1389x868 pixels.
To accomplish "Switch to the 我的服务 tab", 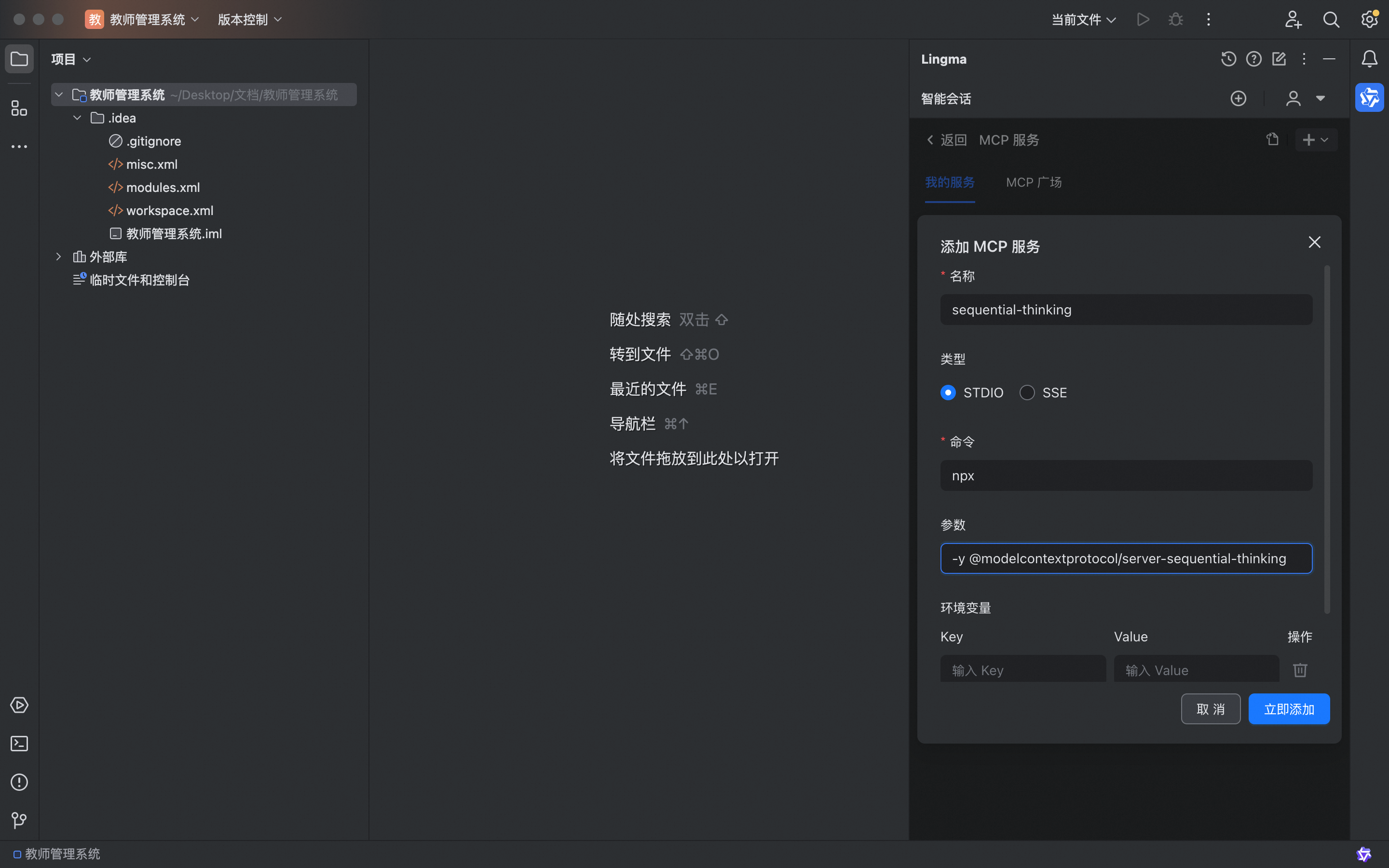I will tap(950, 183).
